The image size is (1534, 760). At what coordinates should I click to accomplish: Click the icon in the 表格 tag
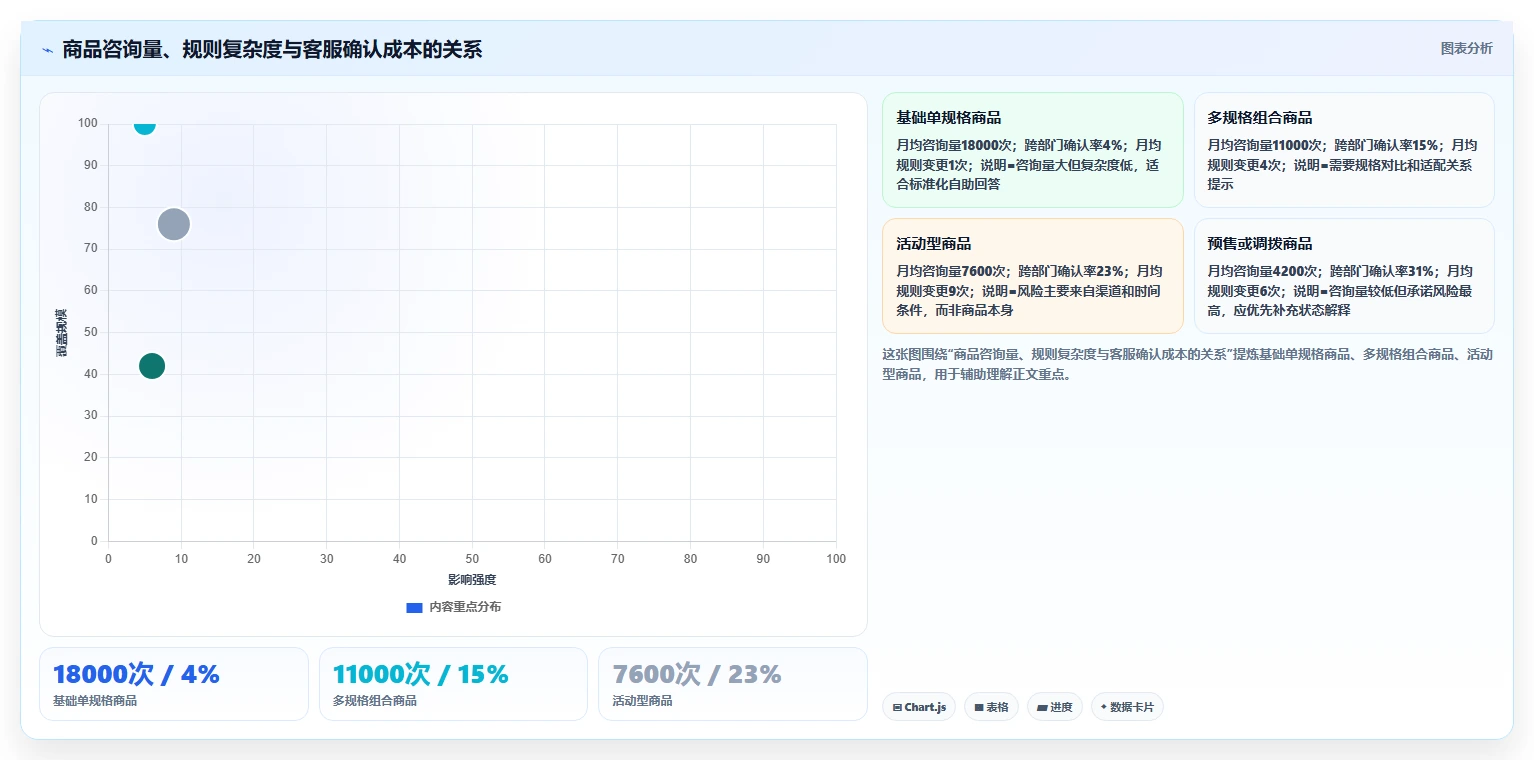click(x=979, y=707)
